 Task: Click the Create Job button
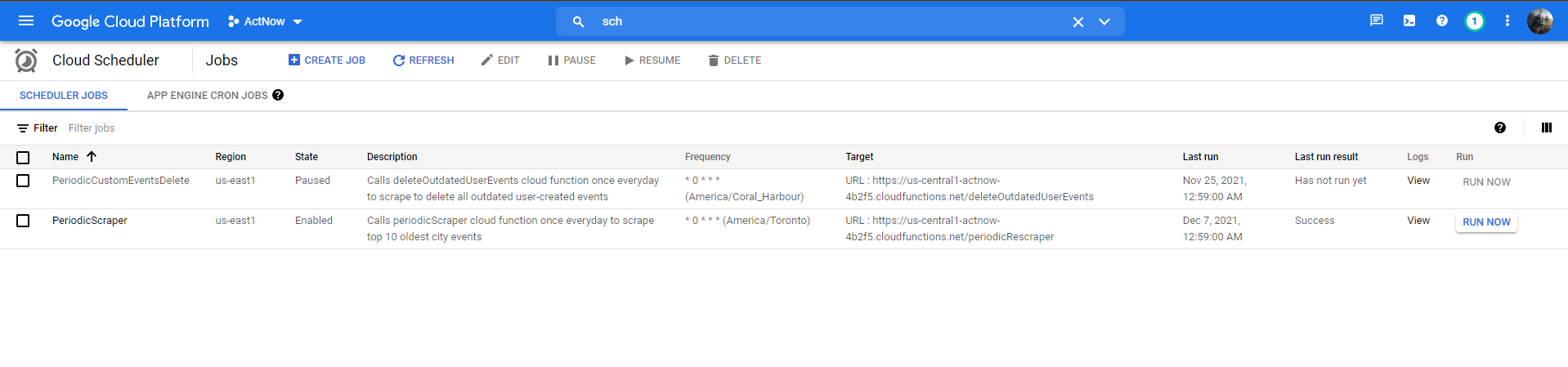[x=327, y=60]
